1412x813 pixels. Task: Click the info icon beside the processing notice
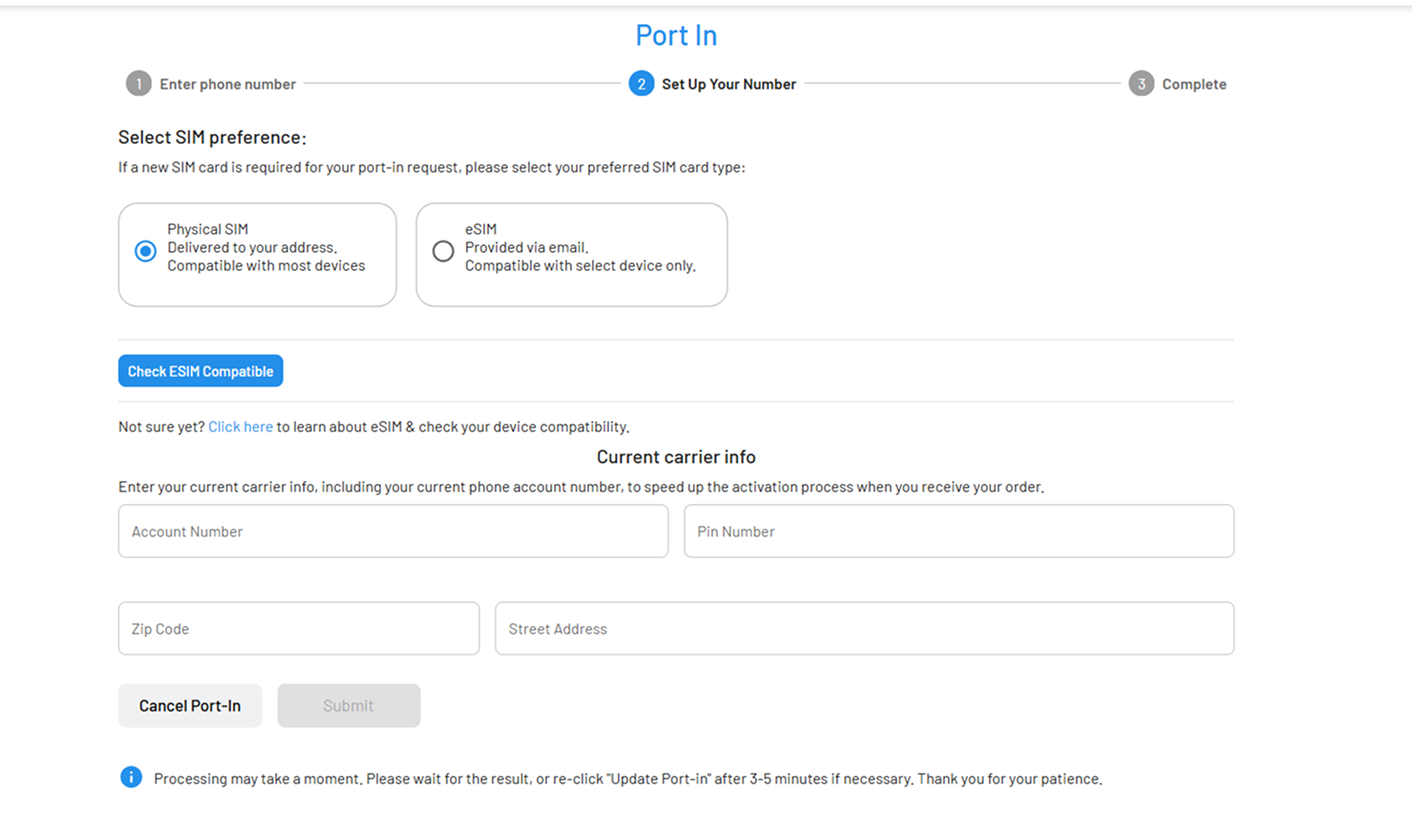[x=131, y=777]
